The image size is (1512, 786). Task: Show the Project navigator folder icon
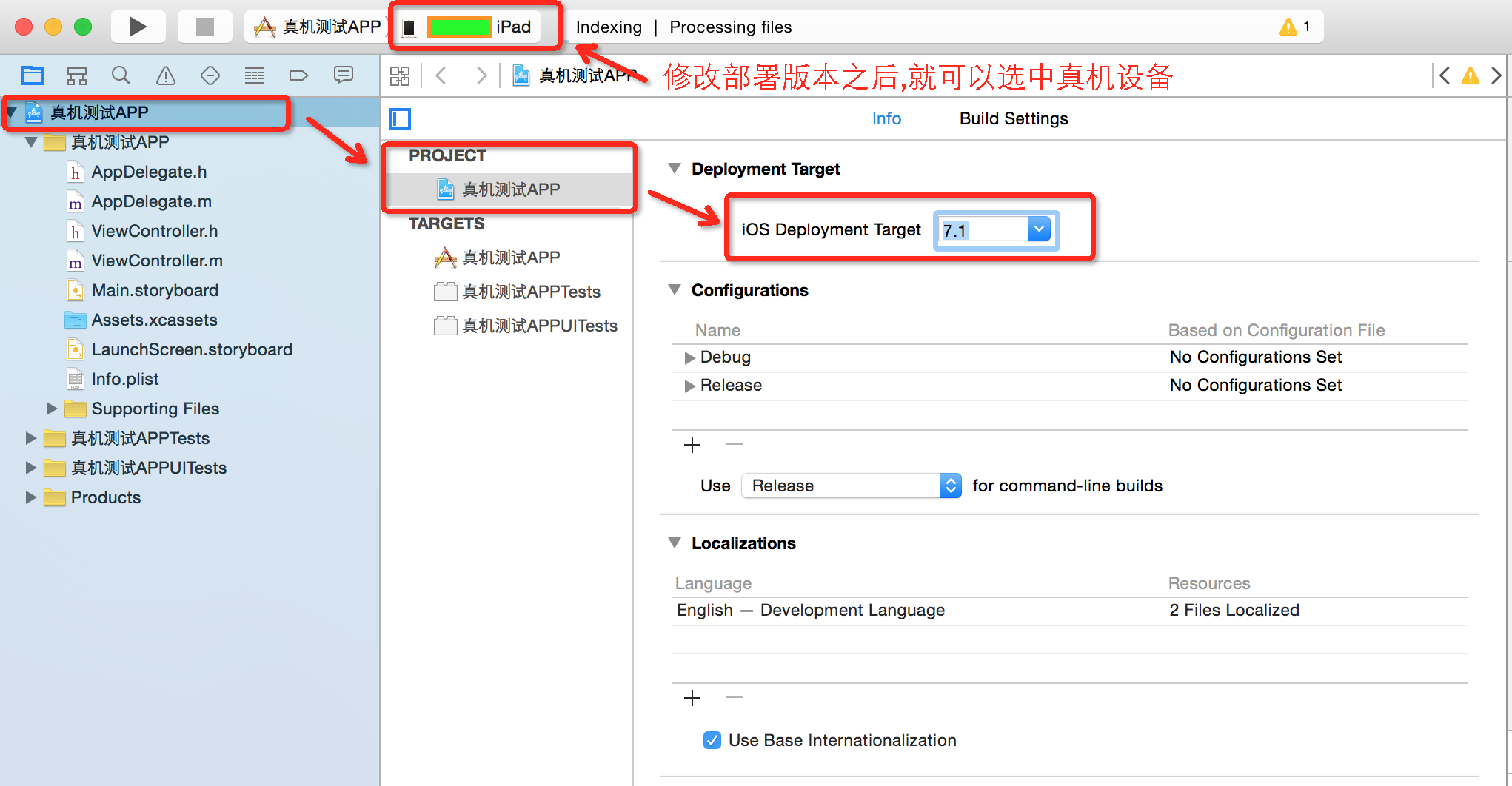click(33, 75)
